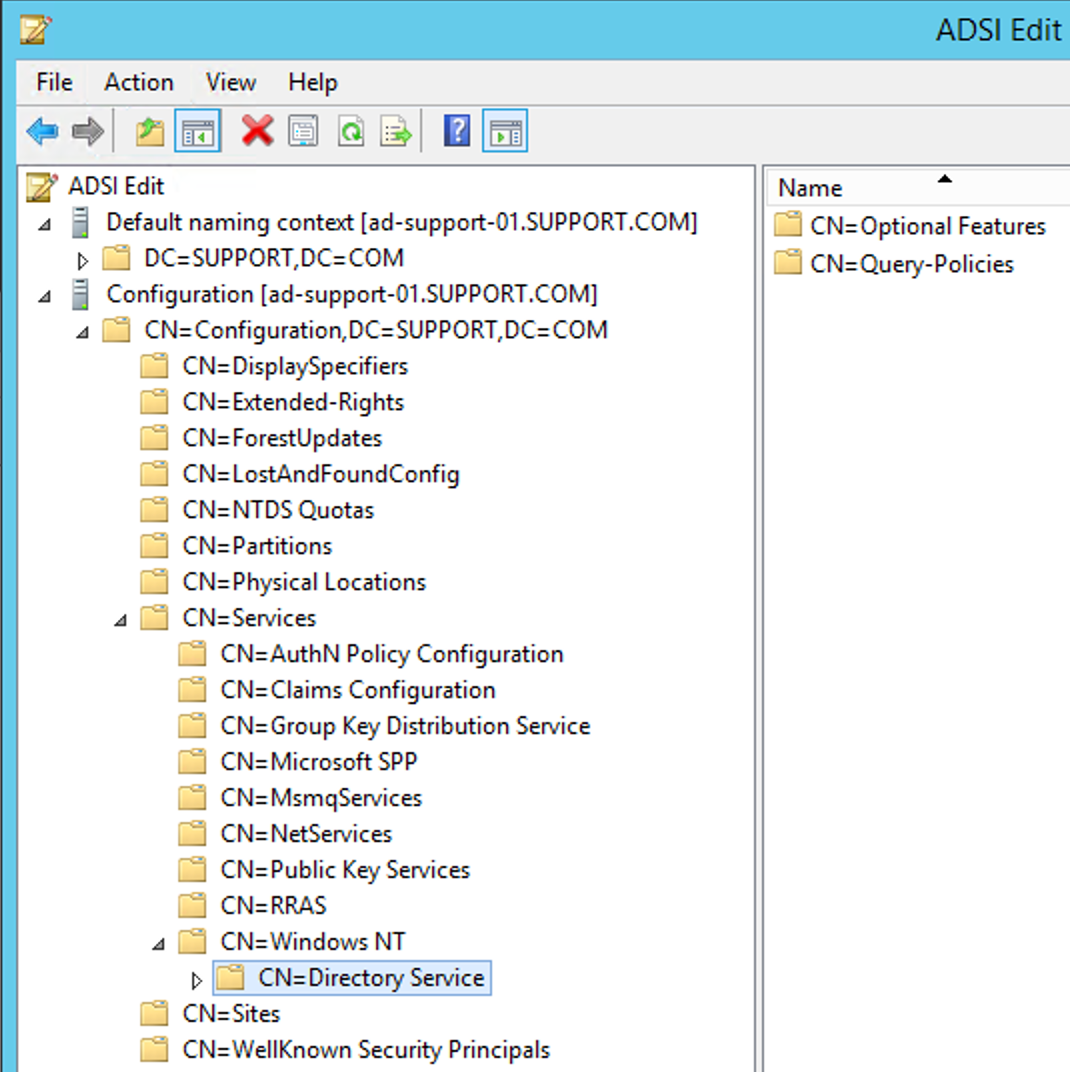The image size is (1070, 1072).
Task: Open Help using the question mark icon
Action: click(456, 131)
